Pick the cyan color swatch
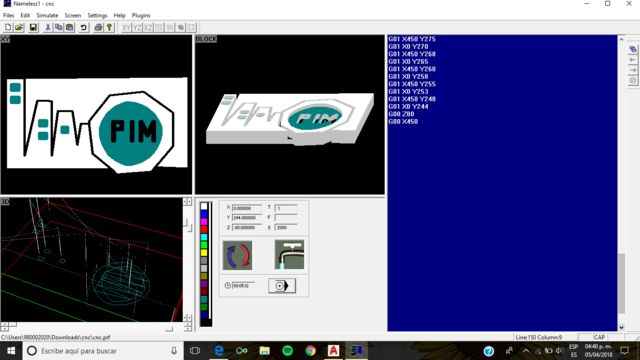The height and width of the screenshot is (360, 640). [204, 237]
